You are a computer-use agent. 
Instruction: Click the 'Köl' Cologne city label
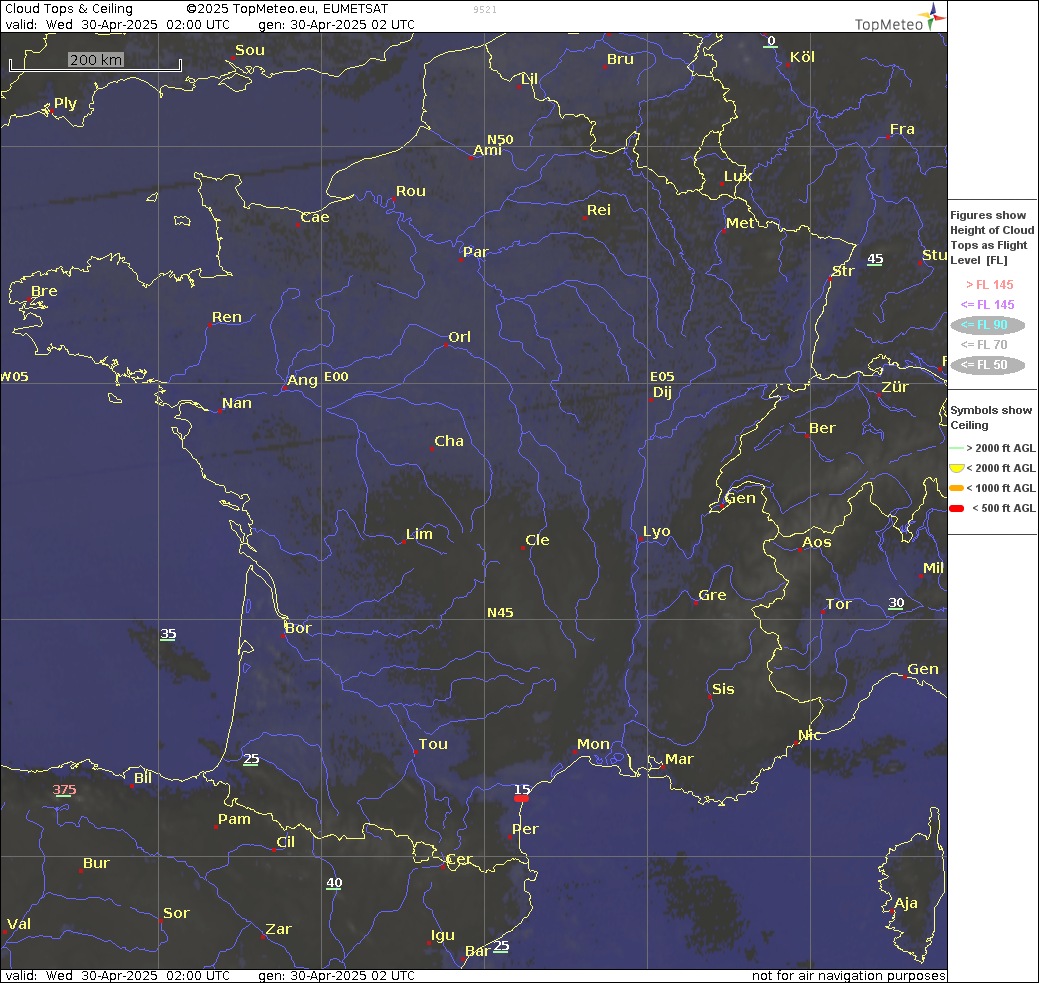click(x=802, y=57)
